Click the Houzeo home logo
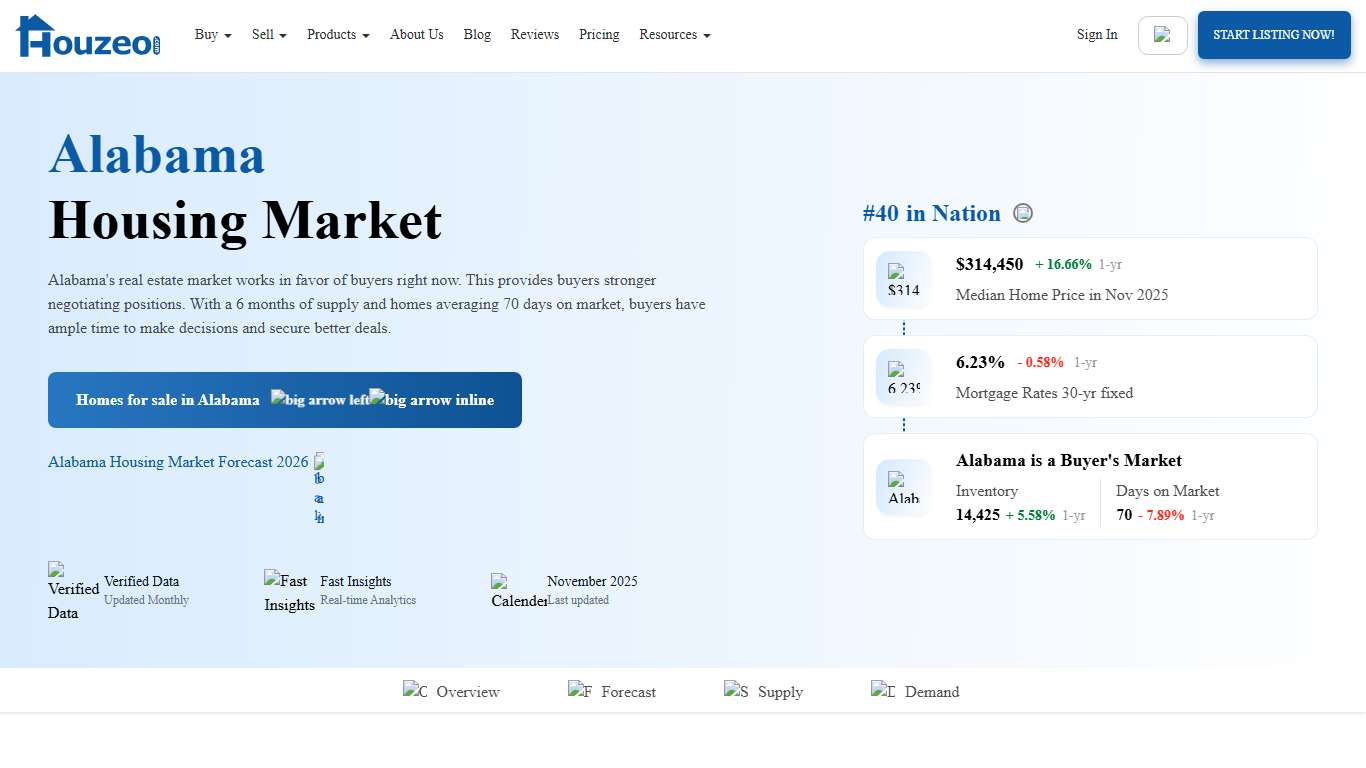The width and height of the screenshot is (1366, 768). click(x=87, y=34)
